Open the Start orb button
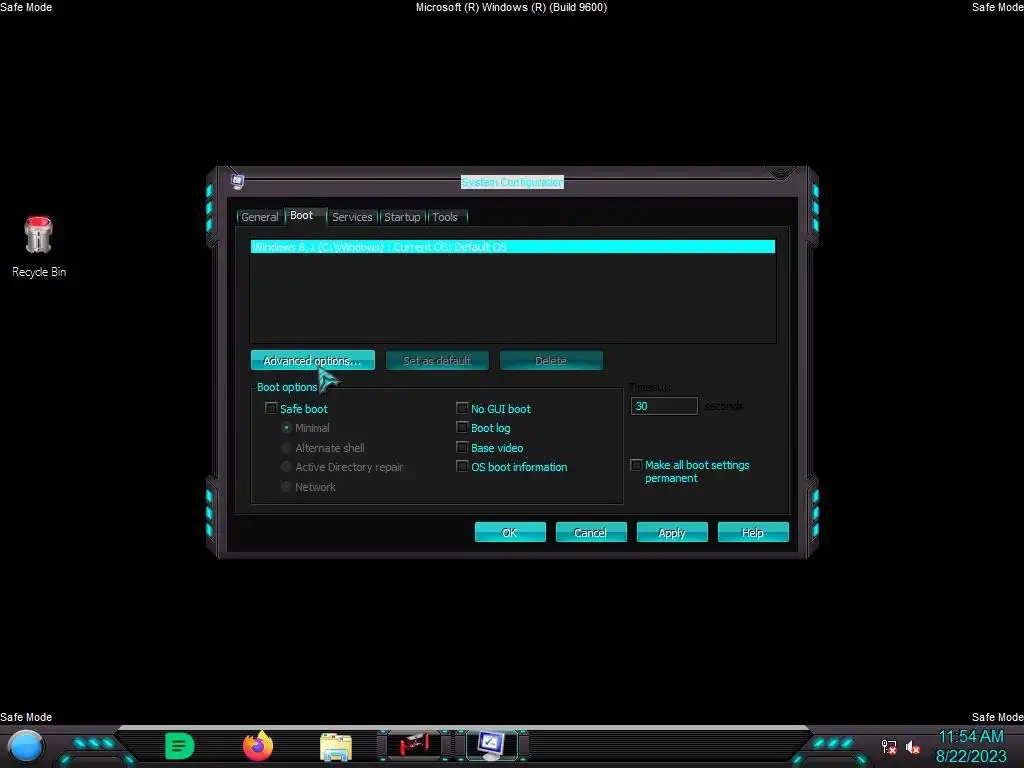1024x768 pixels. pos(25,746)
